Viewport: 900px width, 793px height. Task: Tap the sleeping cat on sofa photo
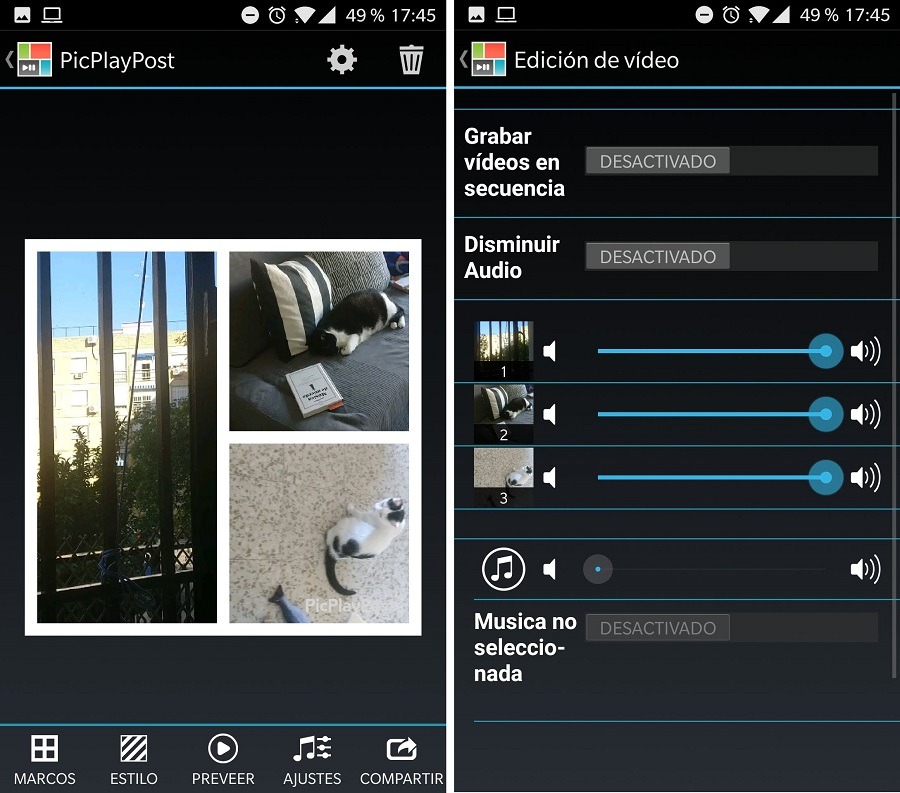coord(318,341)
